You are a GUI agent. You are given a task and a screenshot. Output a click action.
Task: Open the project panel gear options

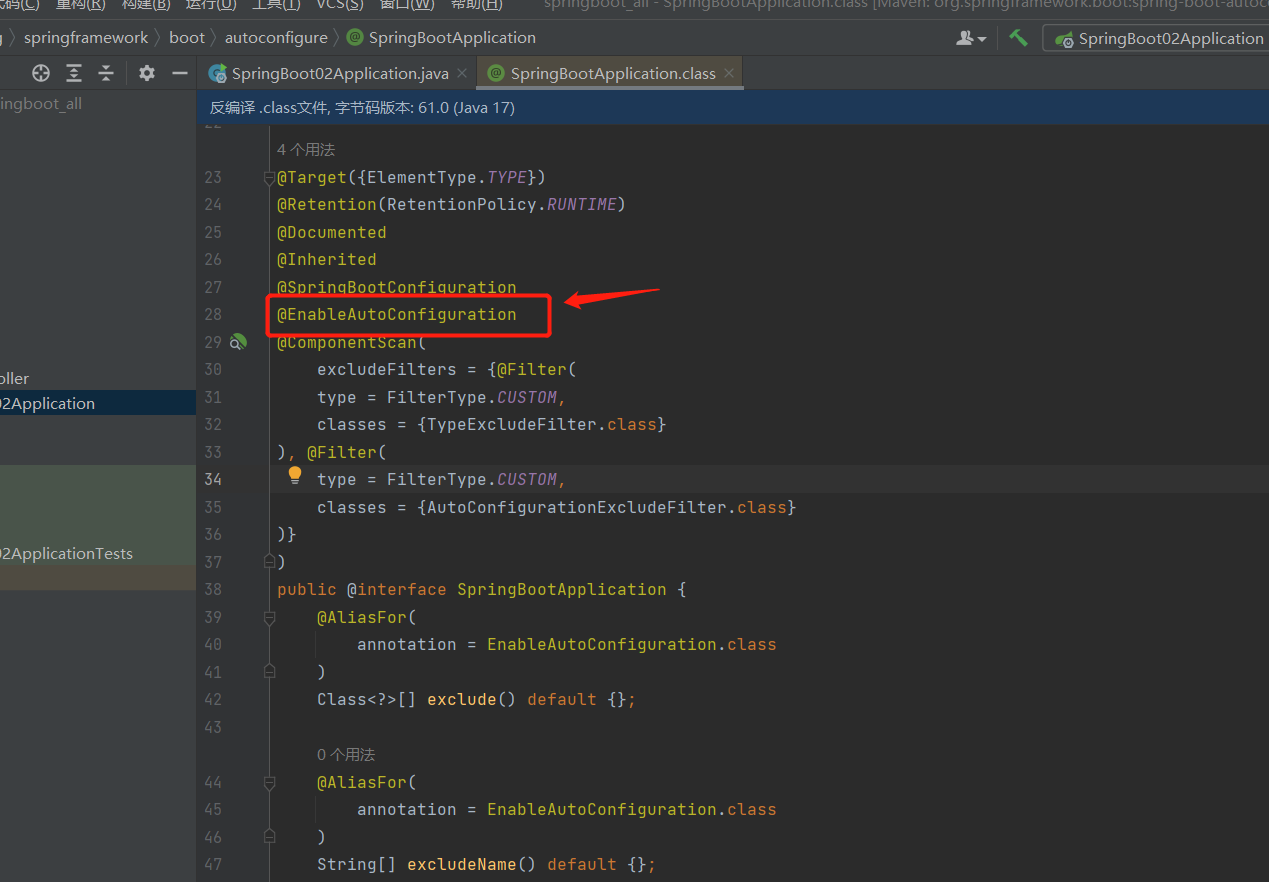click(x=147, y=73)
